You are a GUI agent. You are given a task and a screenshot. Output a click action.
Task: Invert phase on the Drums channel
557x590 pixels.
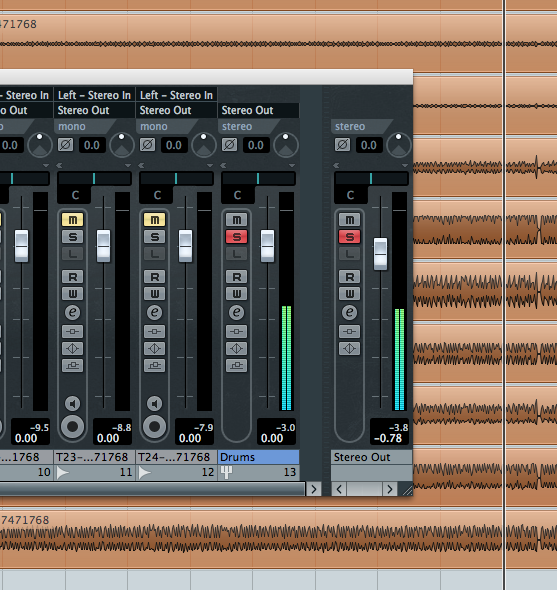coord(230,145)
